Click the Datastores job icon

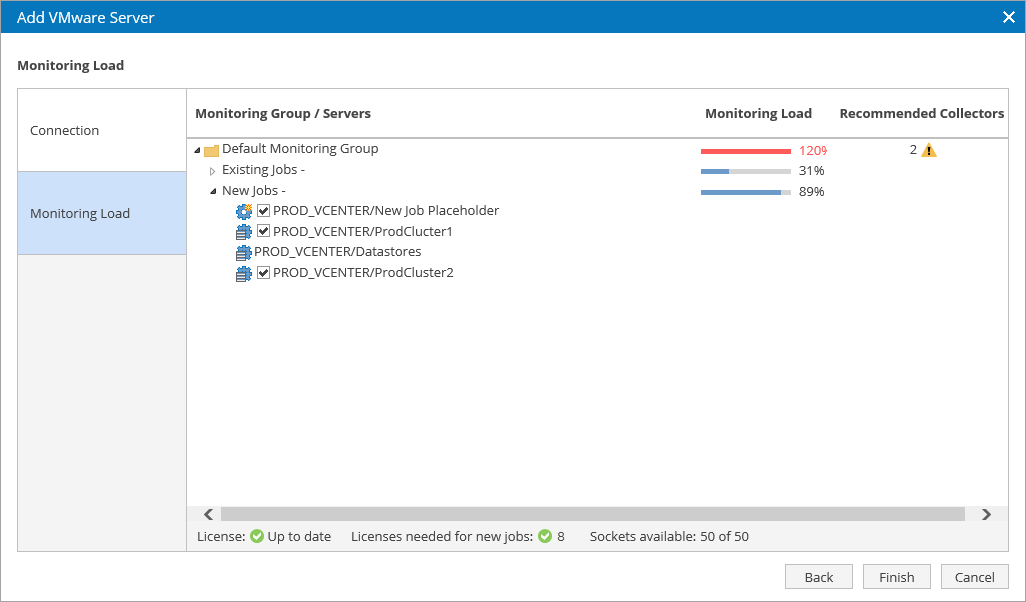pos(243,253)
